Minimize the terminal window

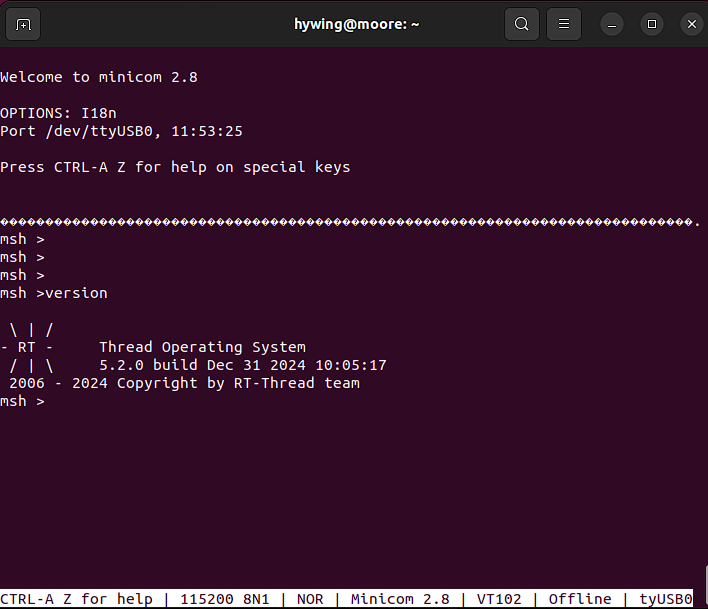[613, 24]
